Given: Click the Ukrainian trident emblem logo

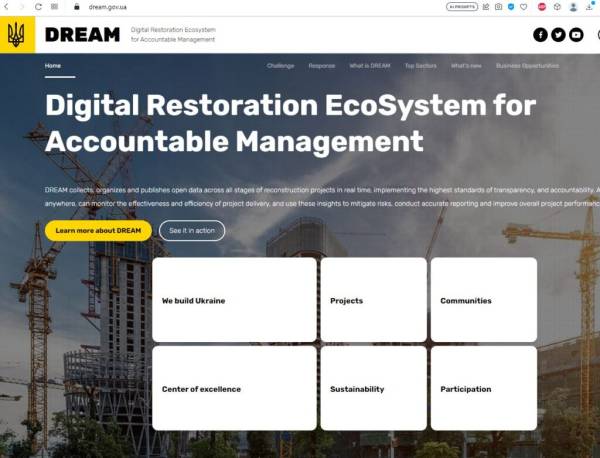Looking at the screenshot, I should tap(17, 34).
